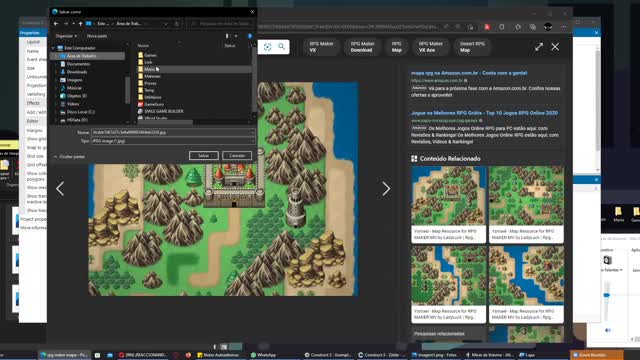This screenshot has width=640, height=360.
Task: Close the Bing image viewer
Action: (555, 47)
